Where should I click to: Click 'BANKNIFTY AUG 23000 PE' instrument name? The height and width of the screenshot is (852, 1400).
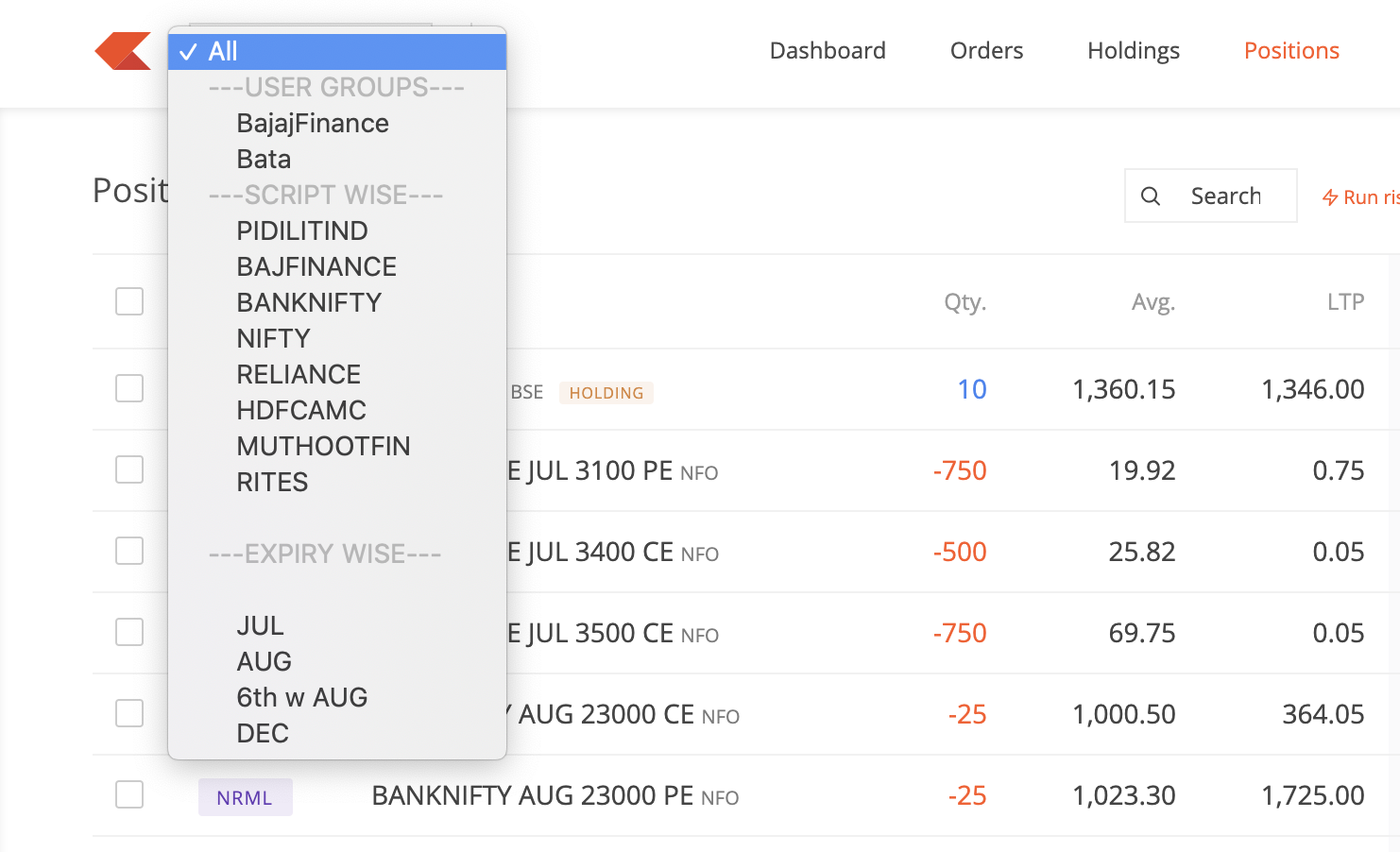pyautogui.click(x=533, y=795)
